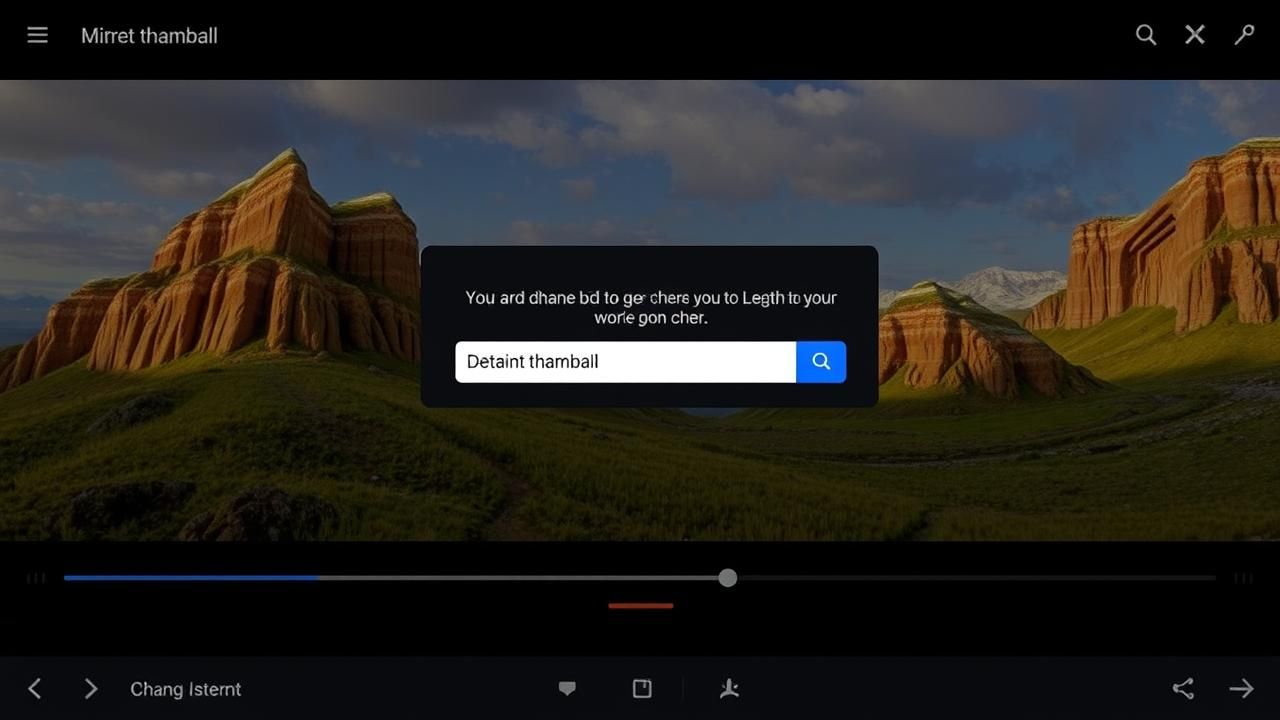Click the gray slider handle on timeline
This screenshot has height=720, width=1280.
pos(728,578)
